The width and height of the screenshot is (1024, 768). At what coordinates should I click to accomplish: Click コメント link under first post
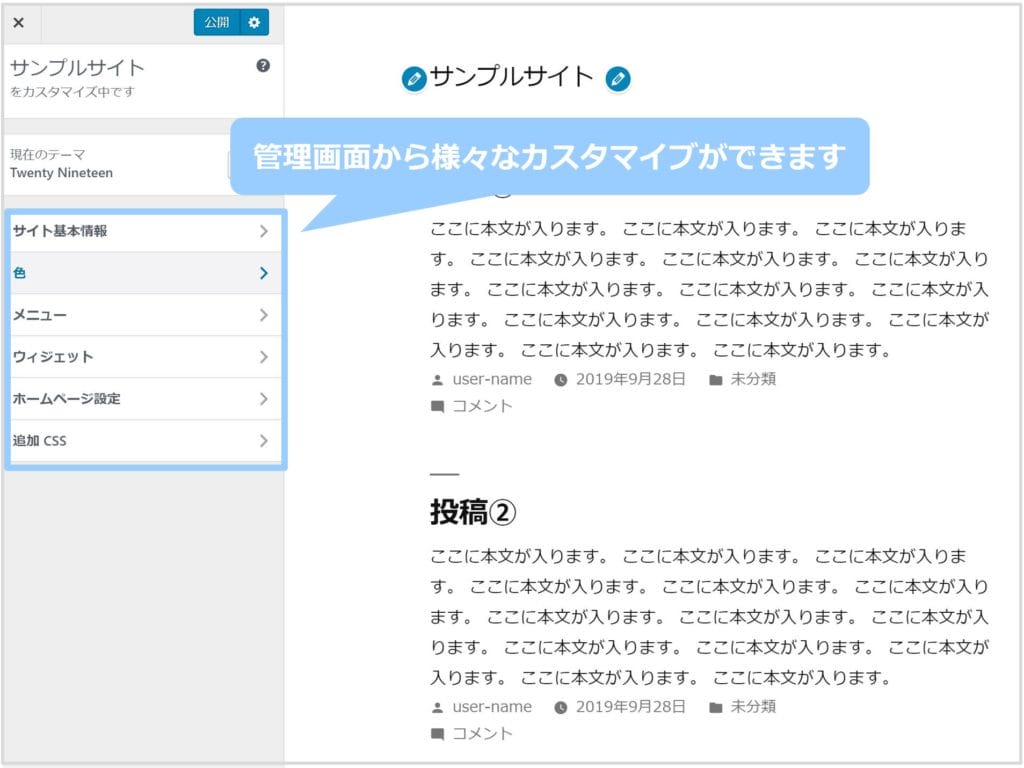pyautogui.click(x=482, y=406)
